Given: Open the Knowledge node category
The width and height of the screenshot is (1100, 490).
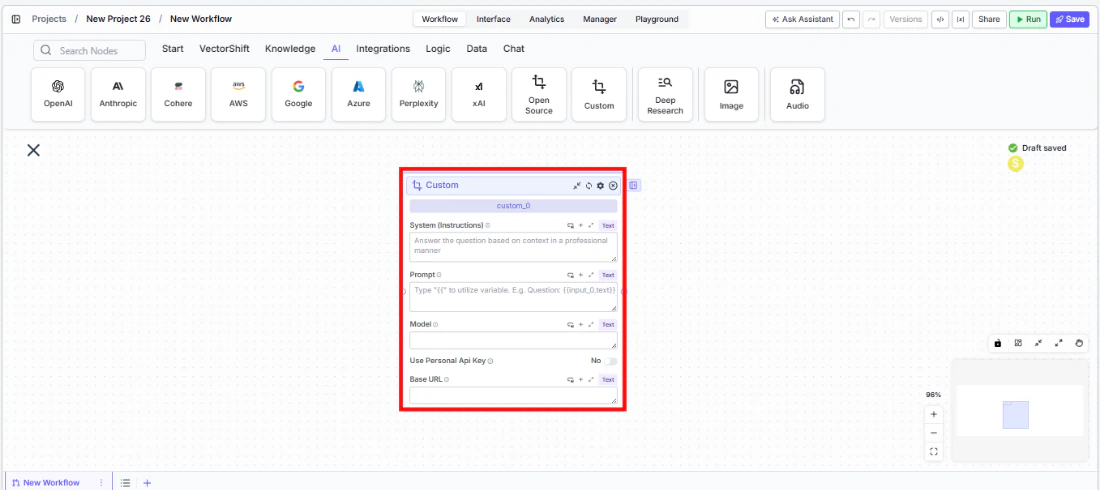Looking at the screenshot, I should pyautogui.click(x=290, y=49).
